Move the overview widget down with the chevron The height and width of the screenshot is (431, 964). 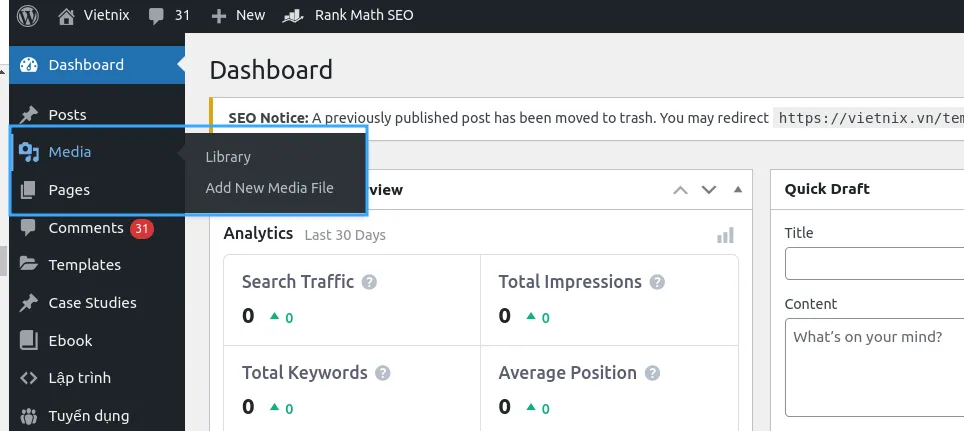pos(709,190)
